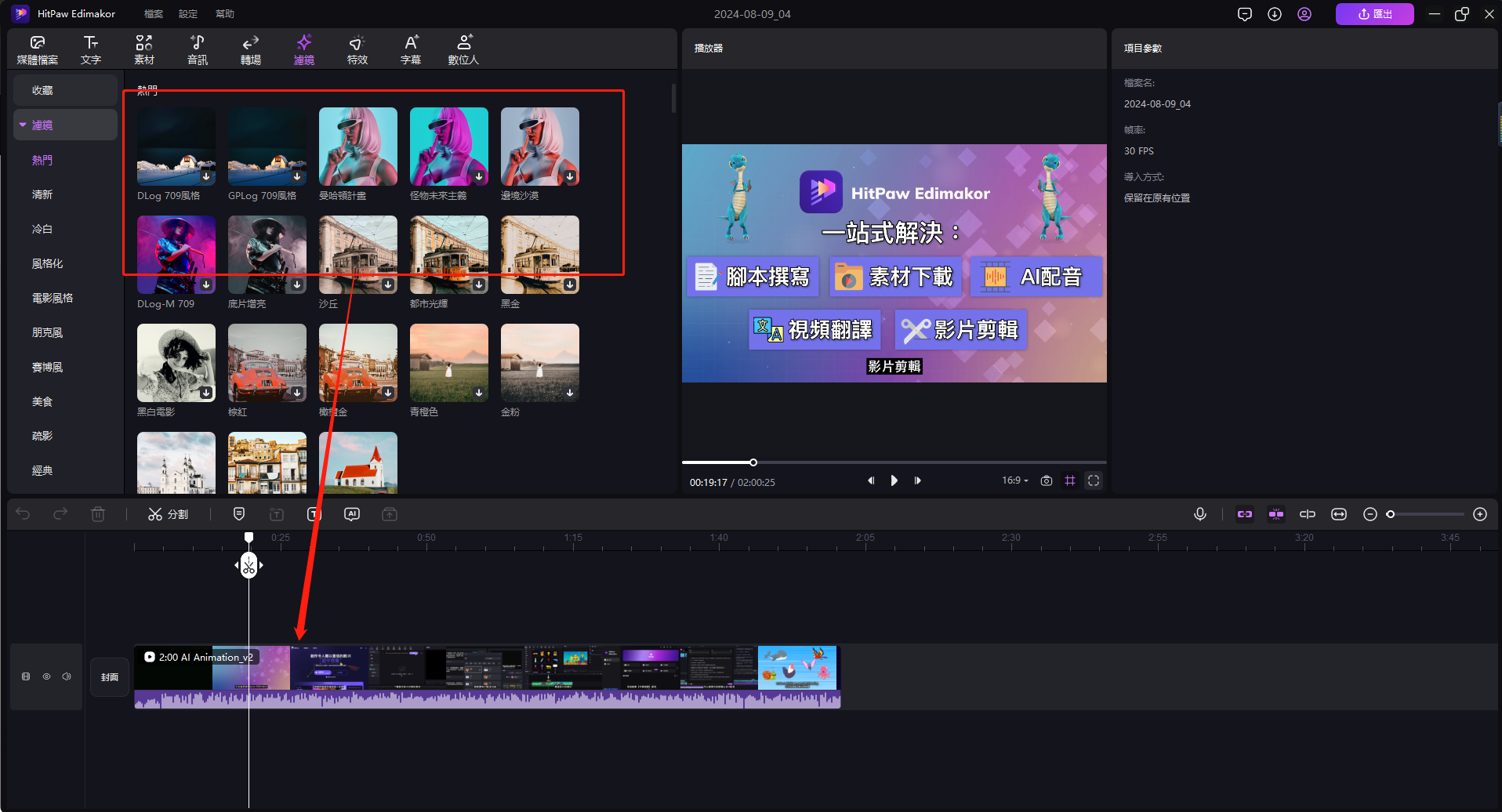Download the GPLog 709風格 filter

click(x=297, y=176)
